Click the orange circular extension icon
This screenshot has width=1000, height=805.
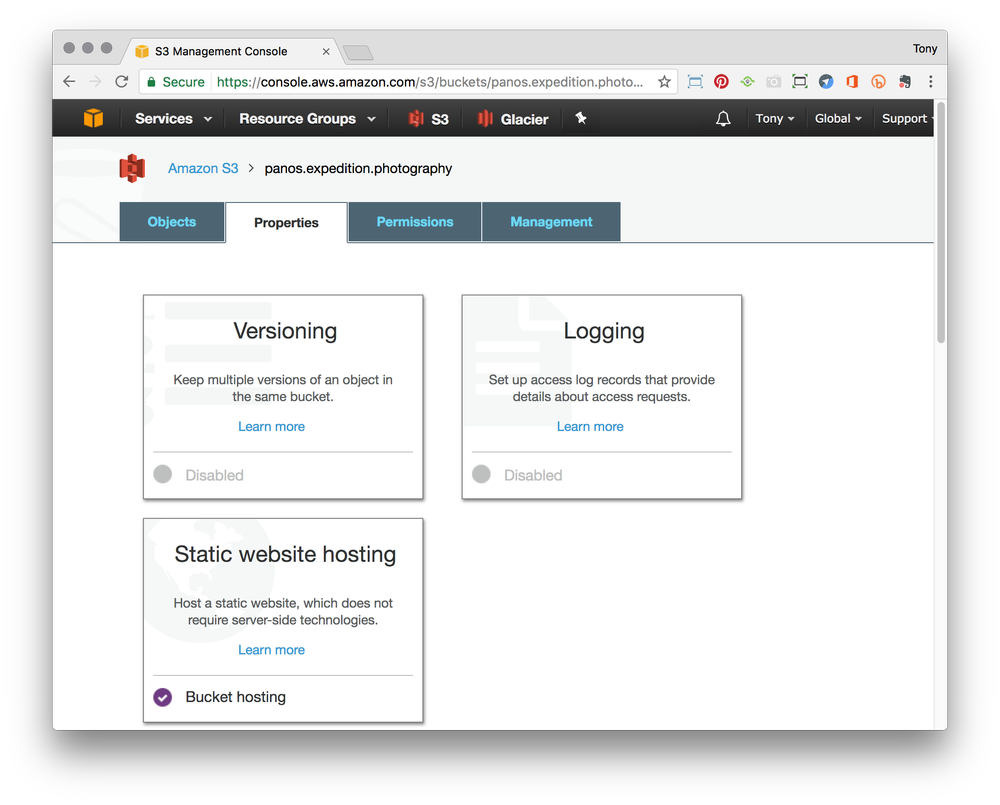click(878, 82)
